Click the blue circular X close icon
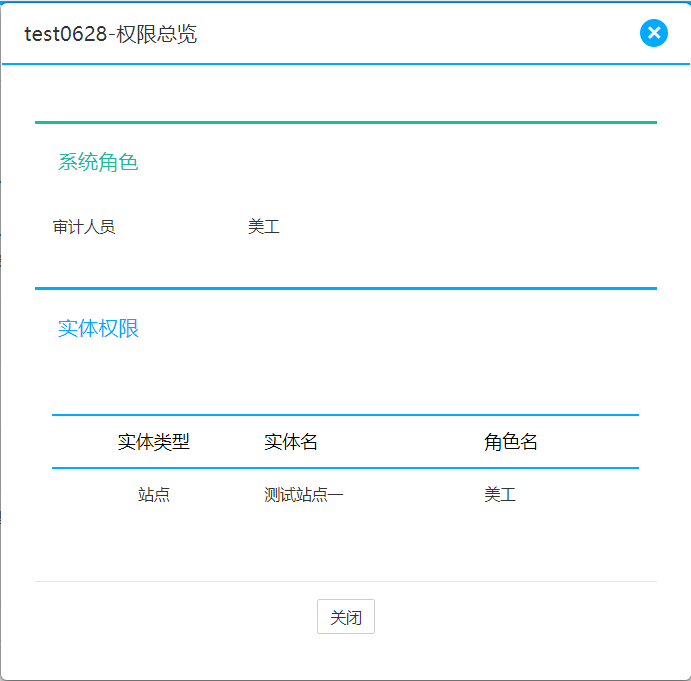Screen dimensions: 691x681 click(653, 33)
